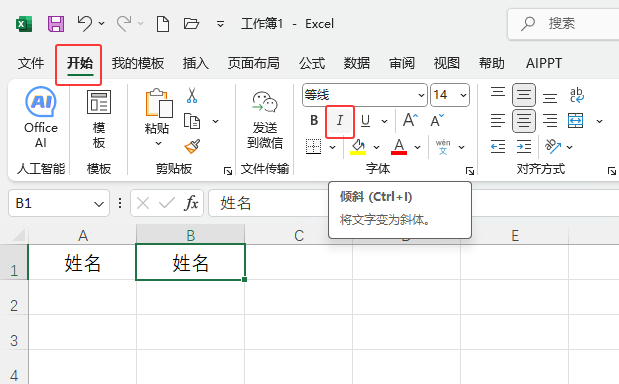Switch to 插入 Insert tab
619x384 pixels.
click(x=195, y=63)
